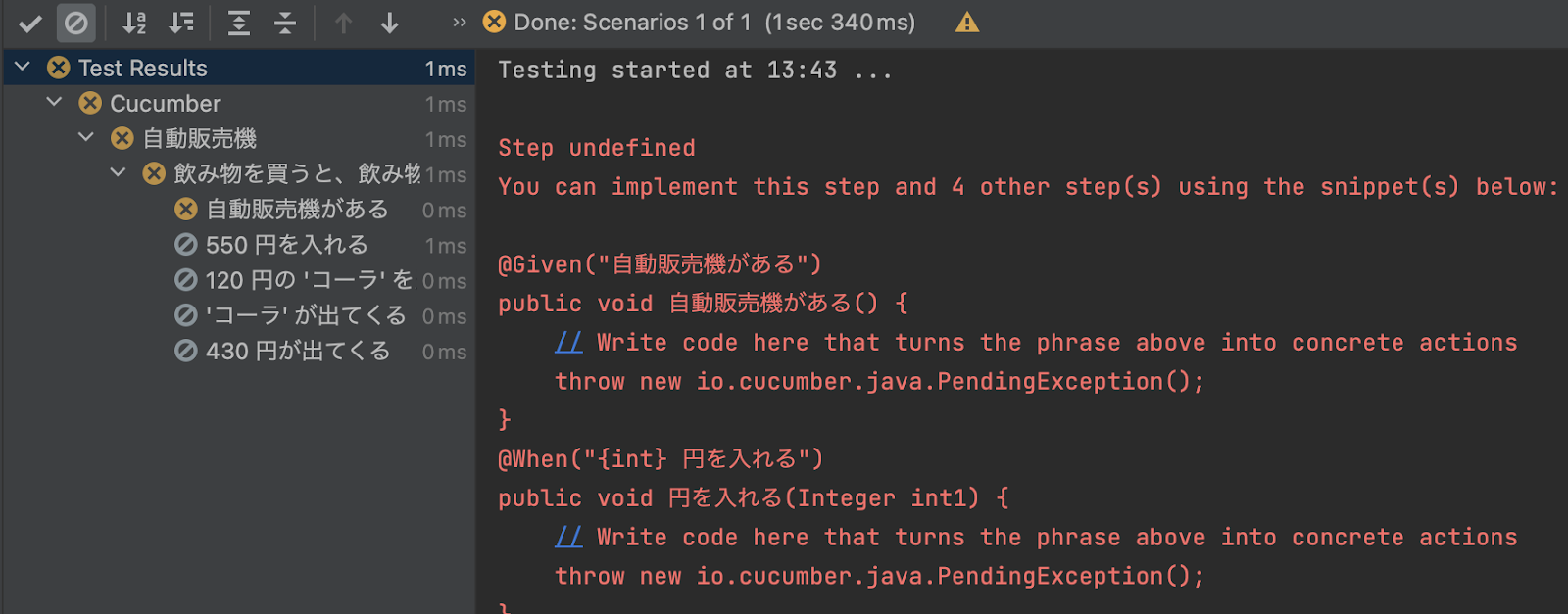Sort test results alphabetically
This screenshot has height=614, width=1568.
click(134, 23)
